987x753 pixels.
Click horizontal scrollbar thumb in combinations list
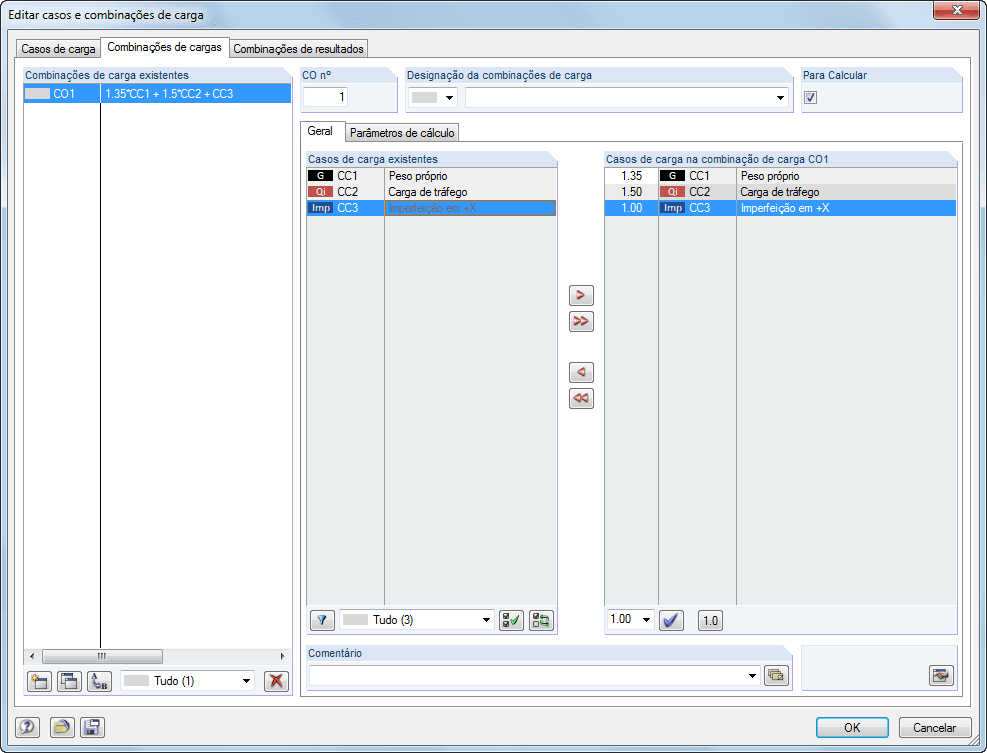102,656
